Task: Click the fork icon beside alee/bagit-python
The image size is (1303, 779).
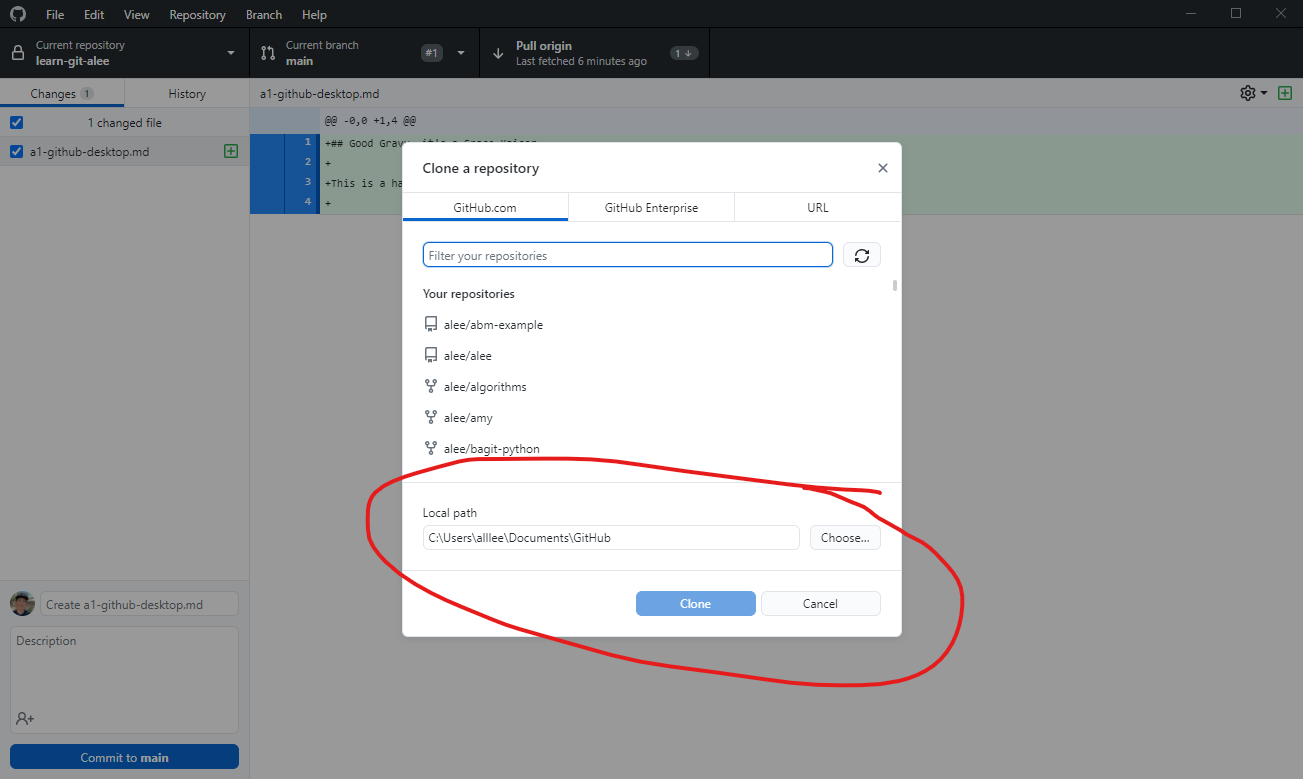Action: pos(431,449)
